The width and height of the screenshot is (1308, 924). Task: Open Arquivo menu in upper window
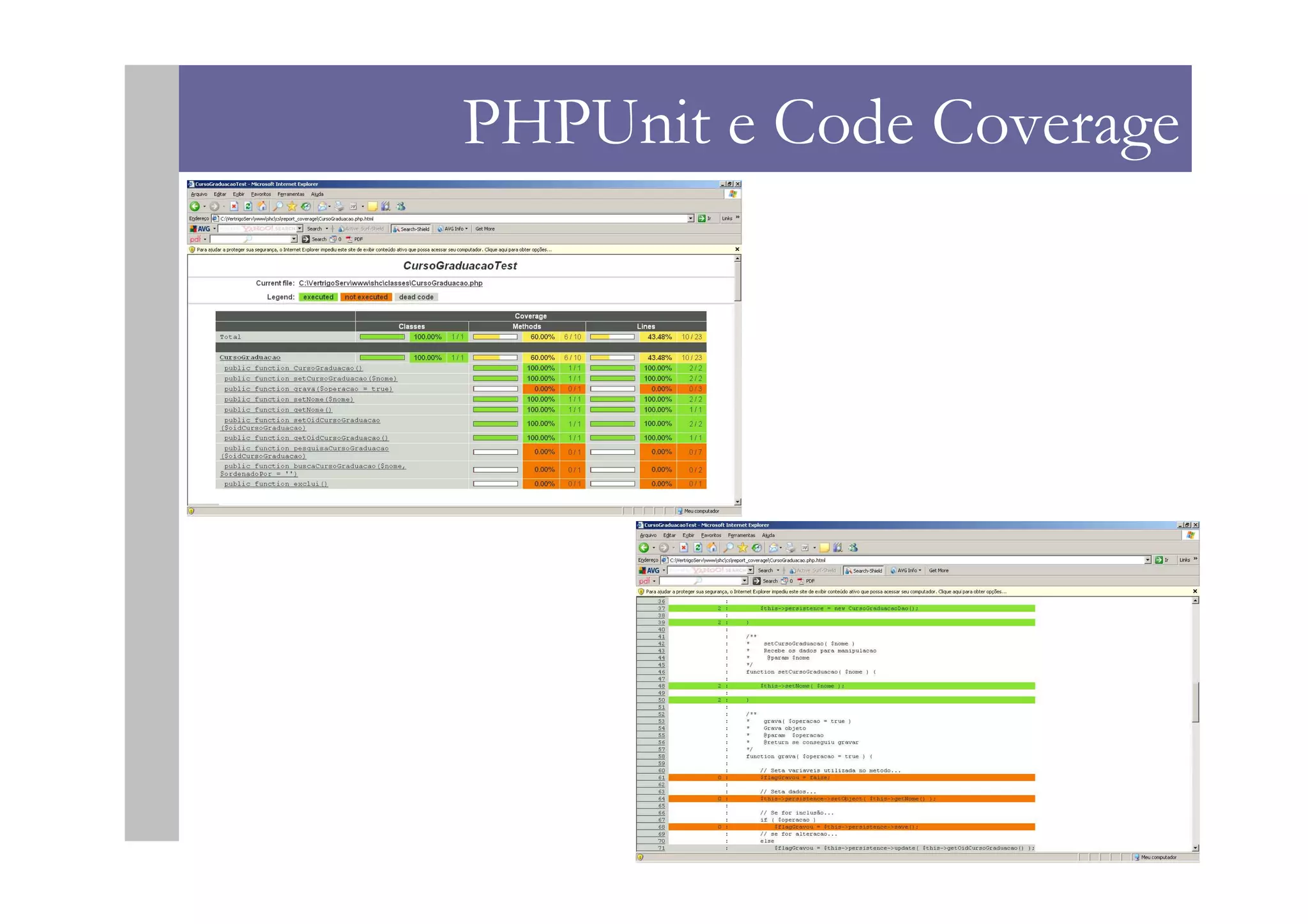click(199, 194)
